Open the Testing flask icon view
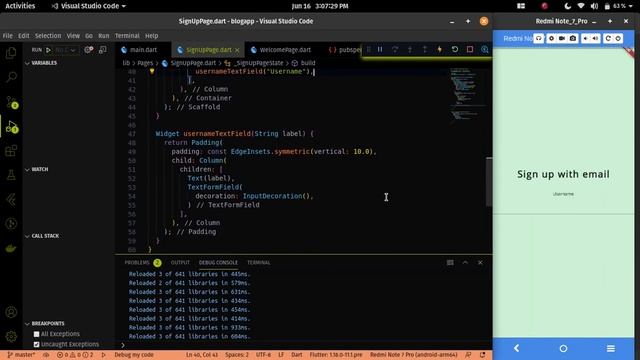The width and height of the screenshot is (640, 360). tap(11, 175)
